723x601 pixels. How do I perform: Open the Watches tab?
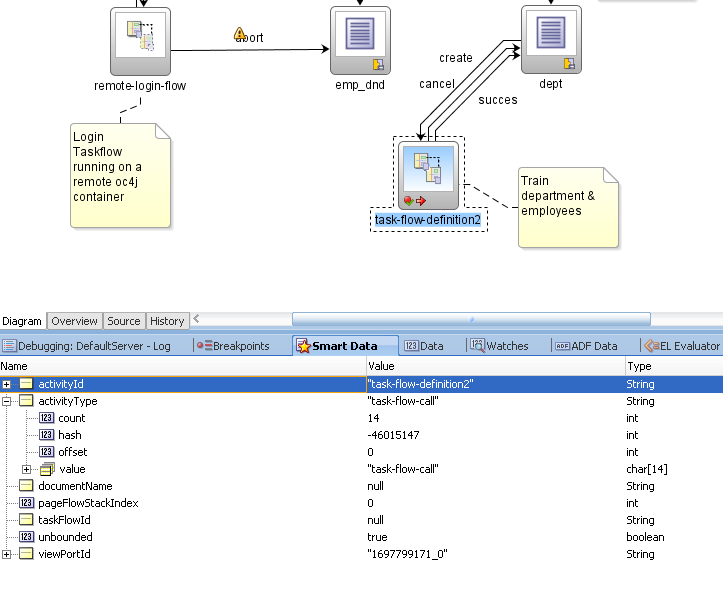click(x=499, y=346)
